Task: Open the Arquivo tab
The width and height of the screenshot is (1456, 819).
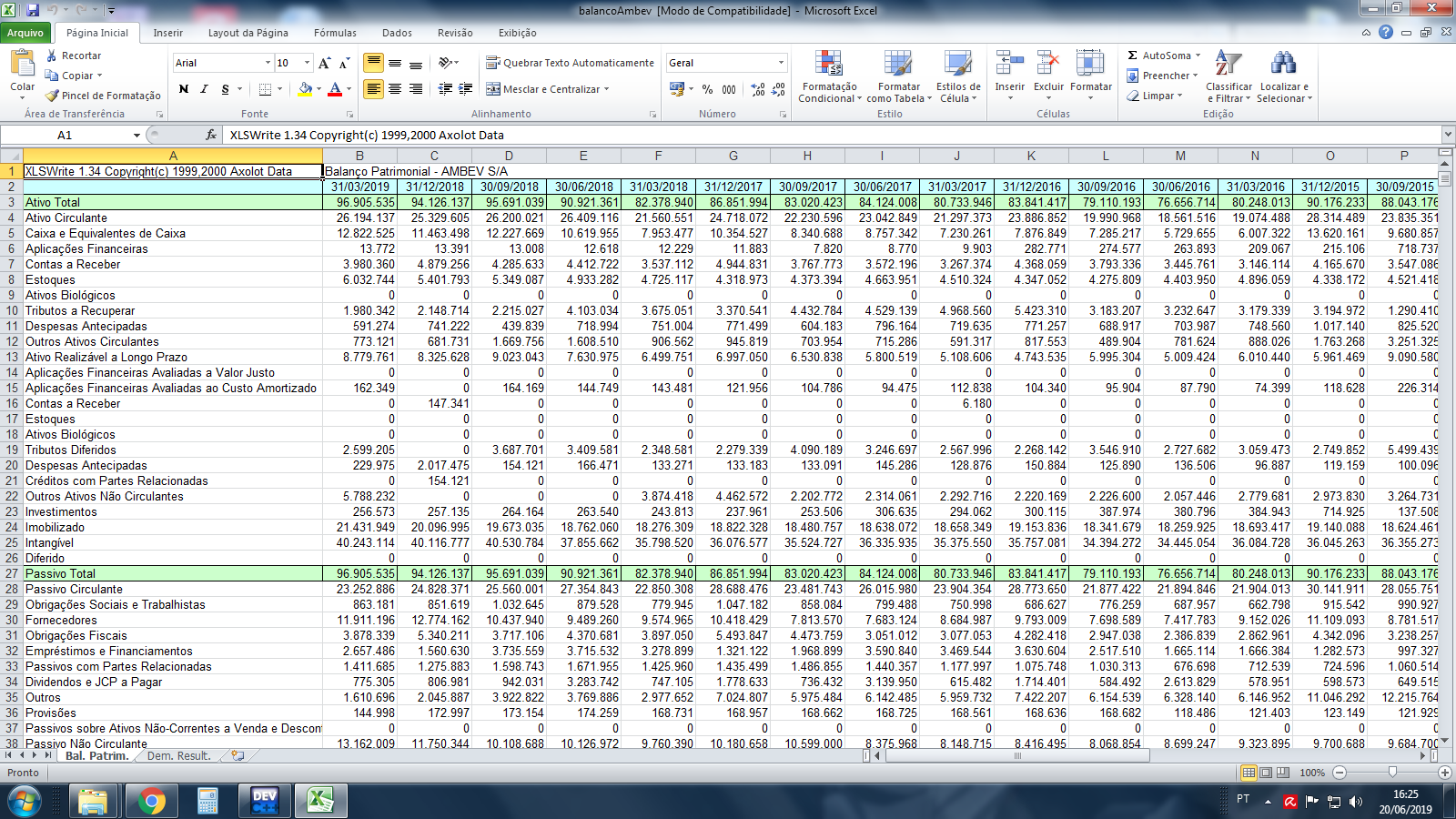Action: (25, 33)
